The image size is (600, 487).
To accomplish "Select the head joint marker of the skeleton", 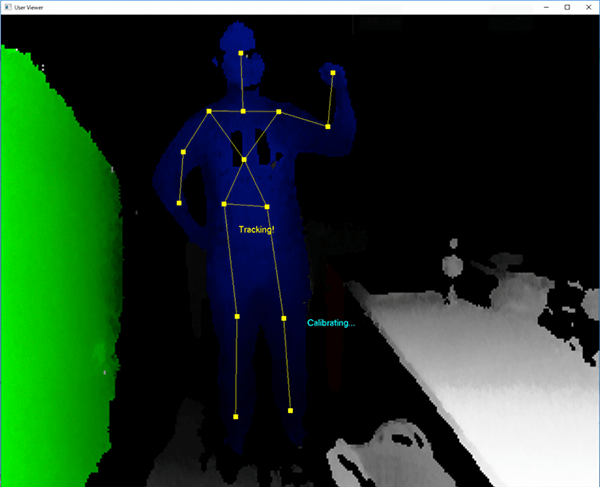I will 241,53.
